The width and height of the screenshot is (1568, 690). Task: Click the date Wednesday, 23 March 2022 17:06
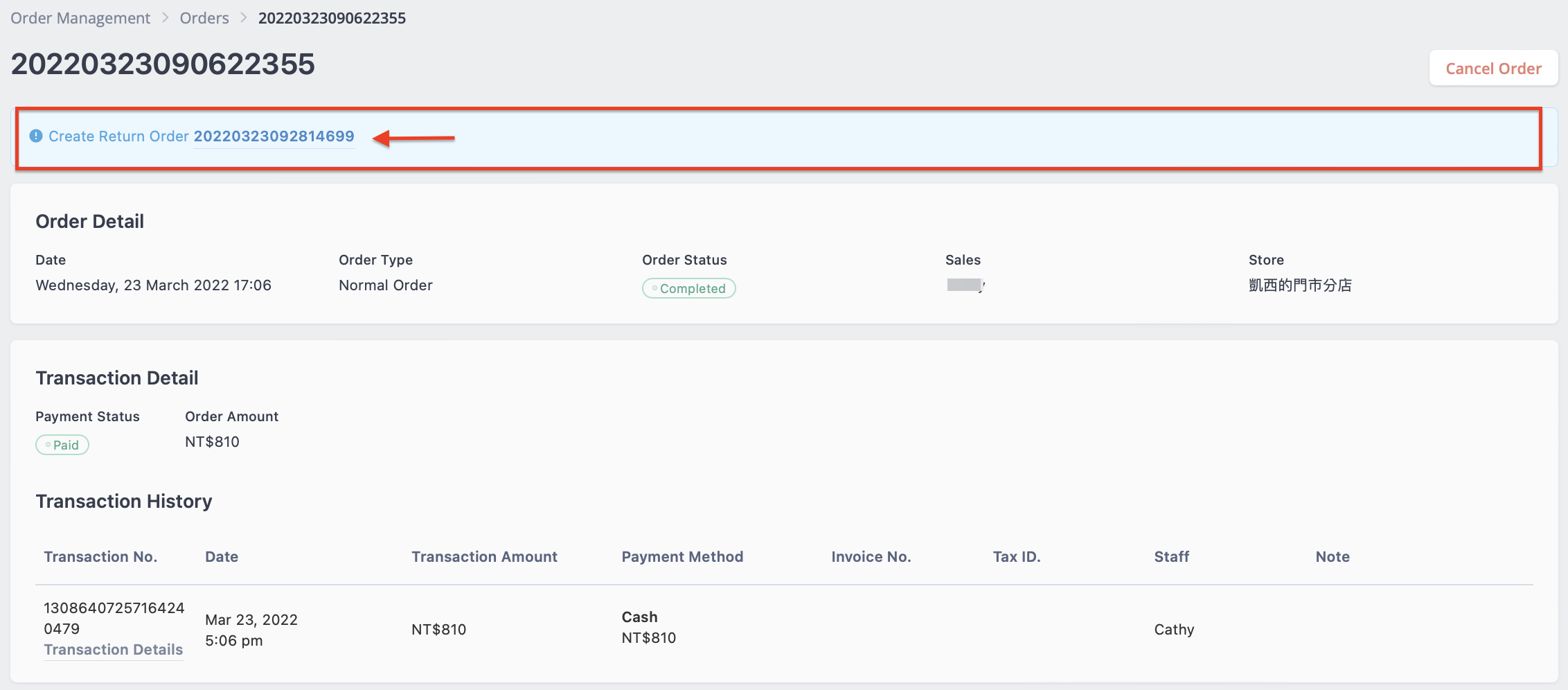coord(153,285)
